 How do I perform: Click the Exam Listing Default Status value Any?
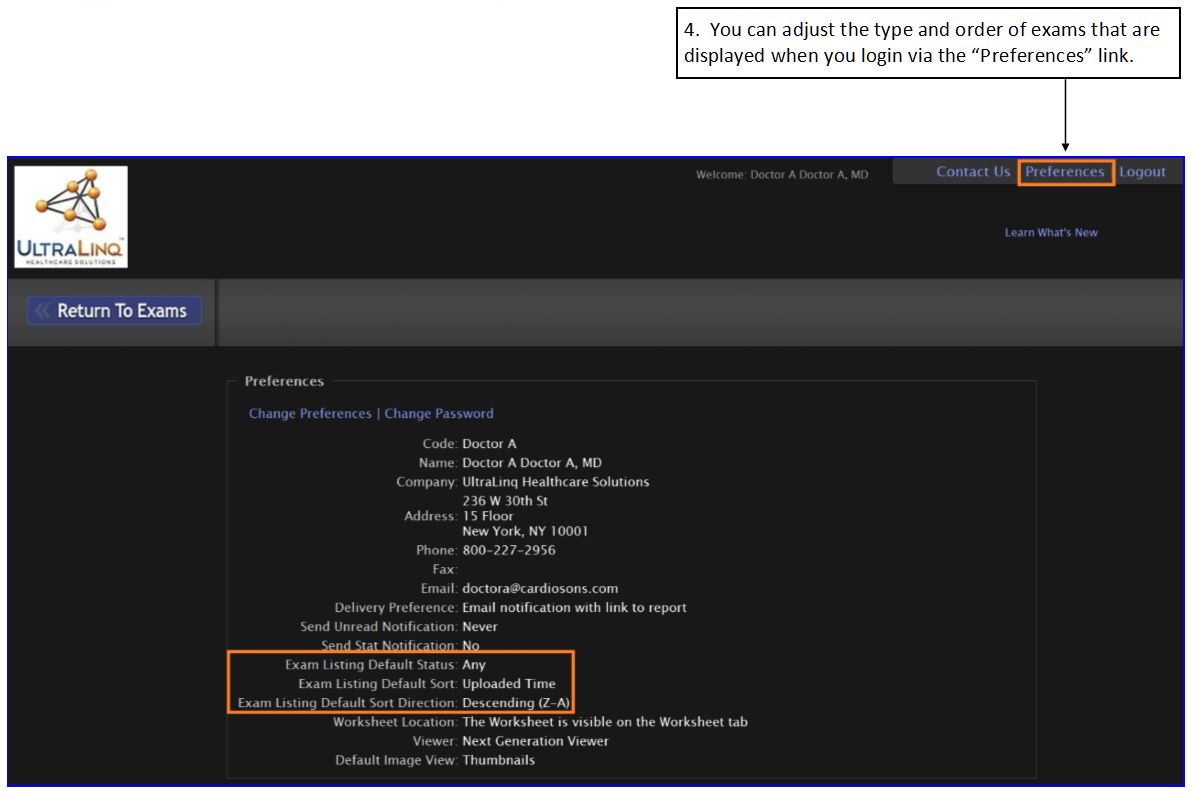[474, 665]
